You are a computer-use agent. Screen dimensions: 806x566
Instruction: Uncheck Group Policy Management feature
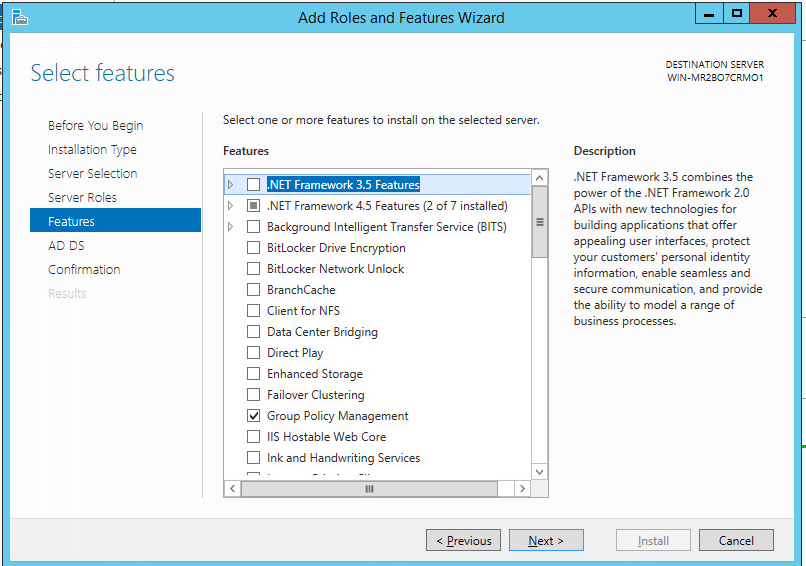[253, 416]
